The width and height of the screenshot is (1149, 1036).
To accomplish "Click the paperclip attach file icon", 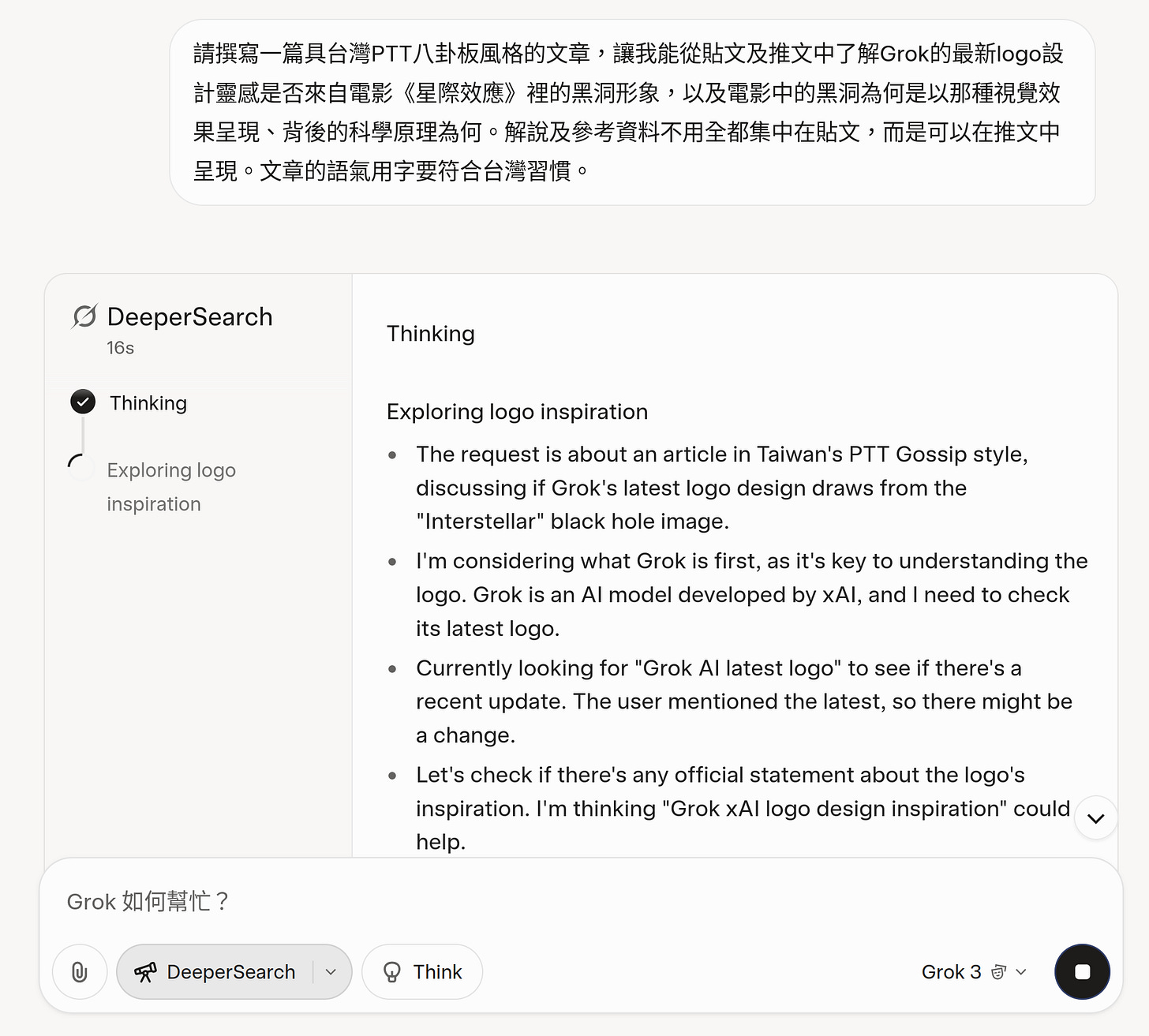I will (x=80, y=972).
